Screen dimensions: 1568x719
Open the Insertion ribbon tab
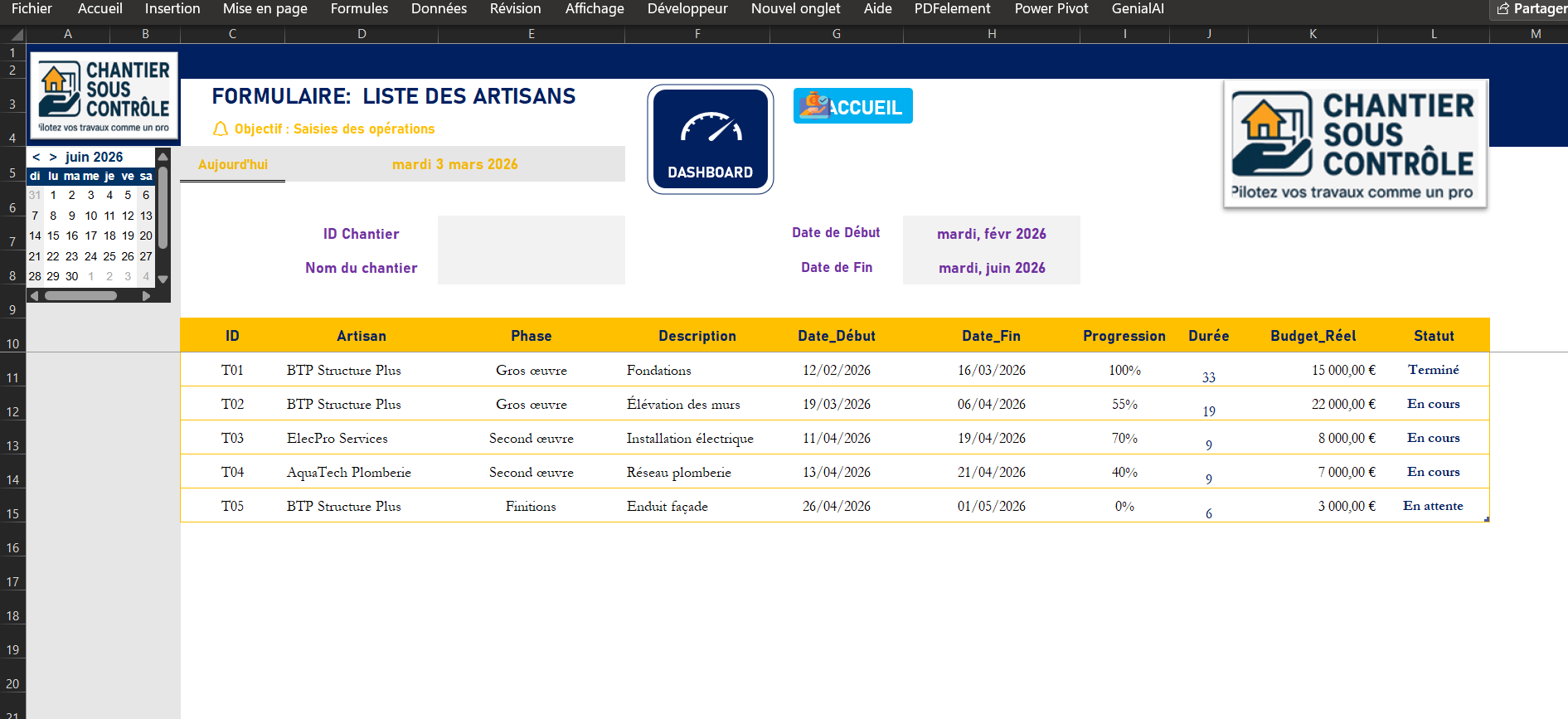[x=172, y=8]
